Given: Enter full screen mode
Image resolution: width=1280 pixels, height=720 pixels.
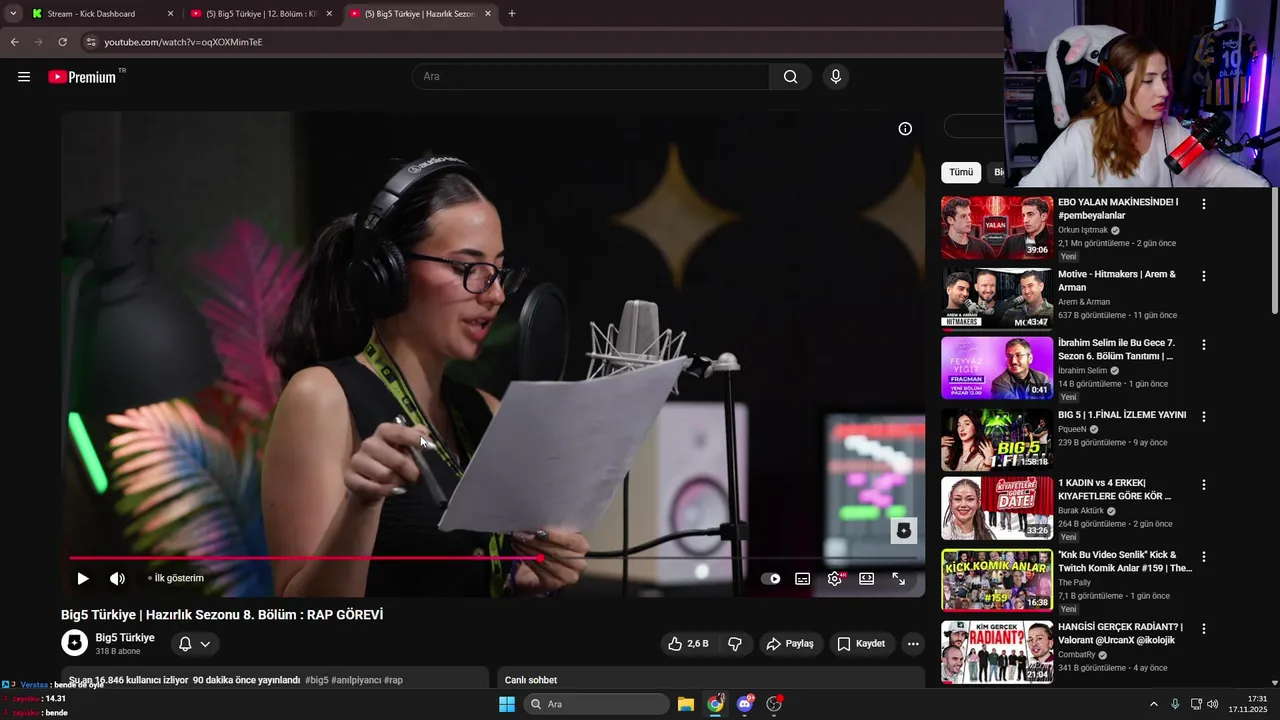Looking at the screenshot, I should (898, 578).
